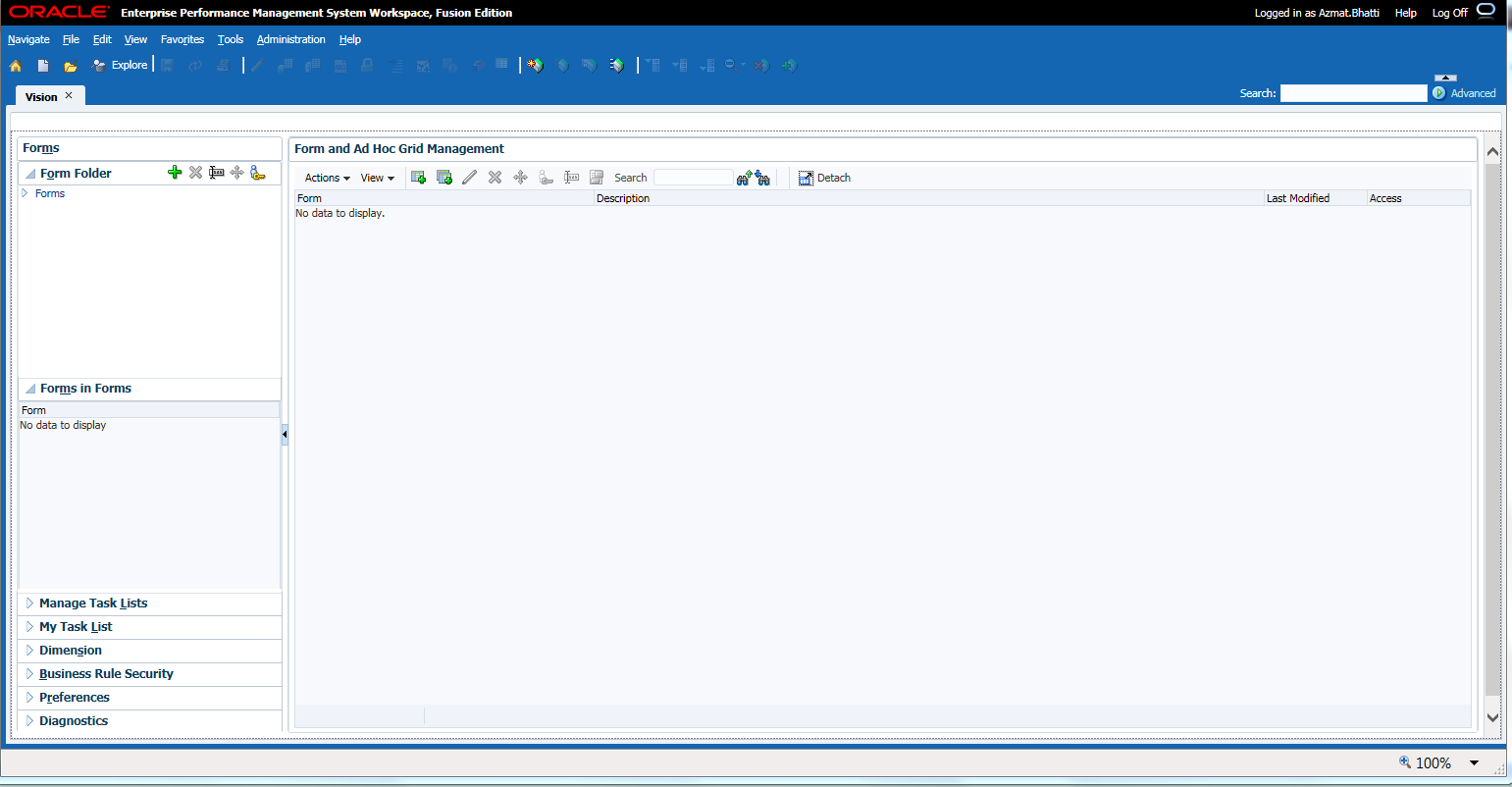Add a form folder with the green plus
The height and width of the screenshot is (787, 1512).
pyautogui.click(x=175, y=173)
